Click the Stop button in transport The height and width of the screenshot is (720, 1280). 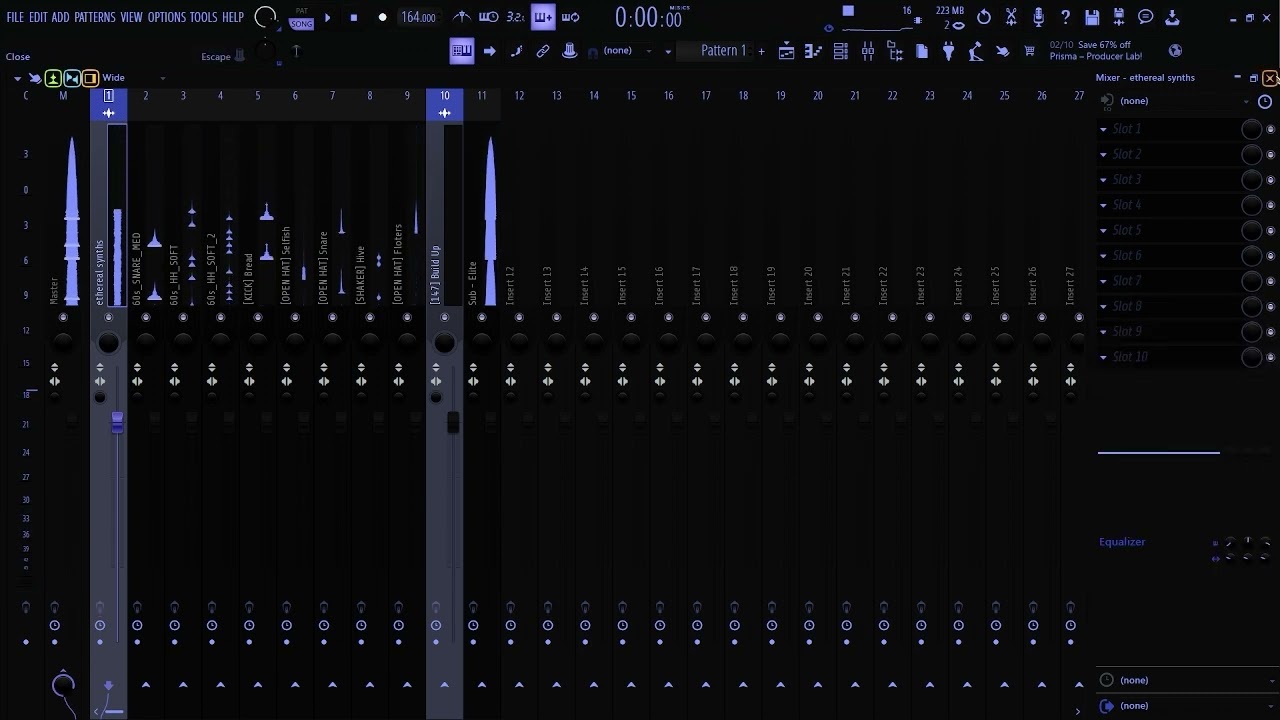point(353,18)
